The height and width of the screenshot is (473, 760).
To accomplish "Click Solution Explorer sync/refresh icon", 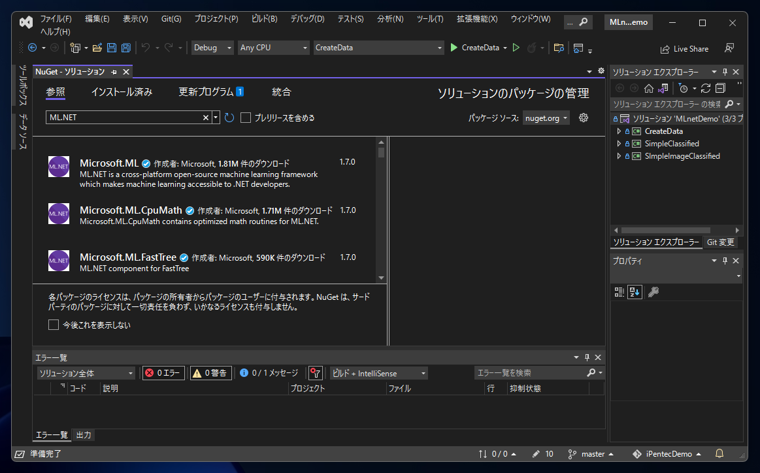I will 706,88.
